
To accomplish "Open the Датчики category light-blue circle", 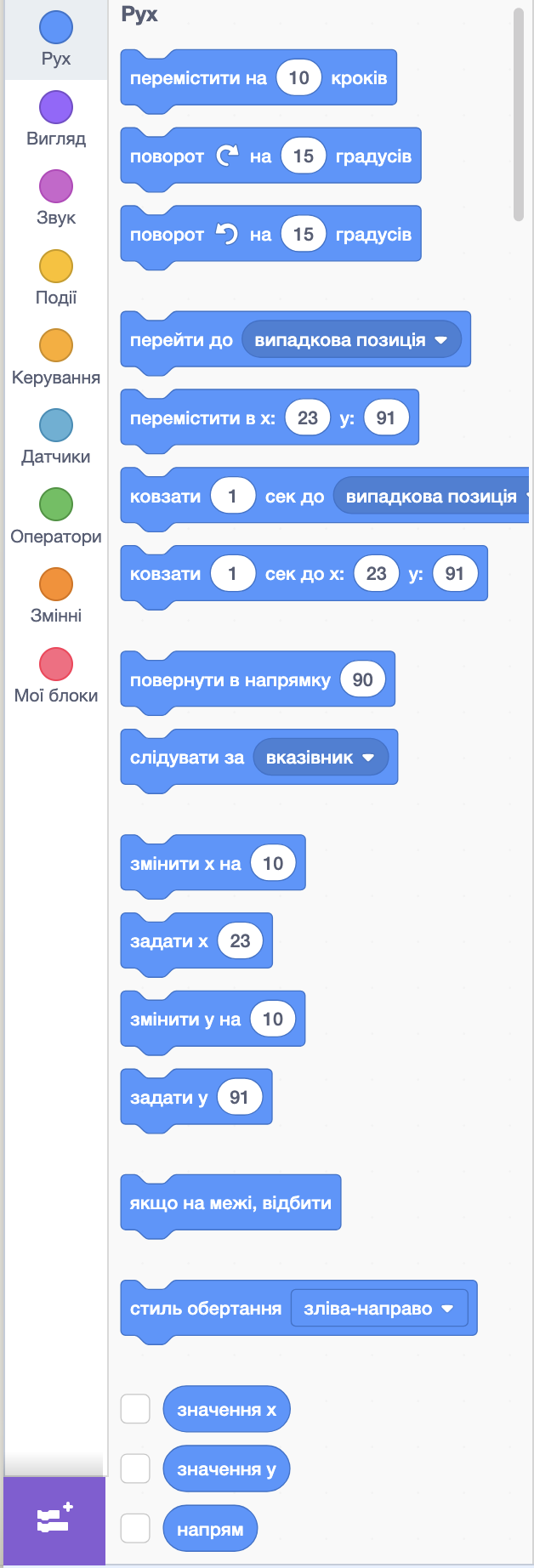I will (x=56, y=425).
